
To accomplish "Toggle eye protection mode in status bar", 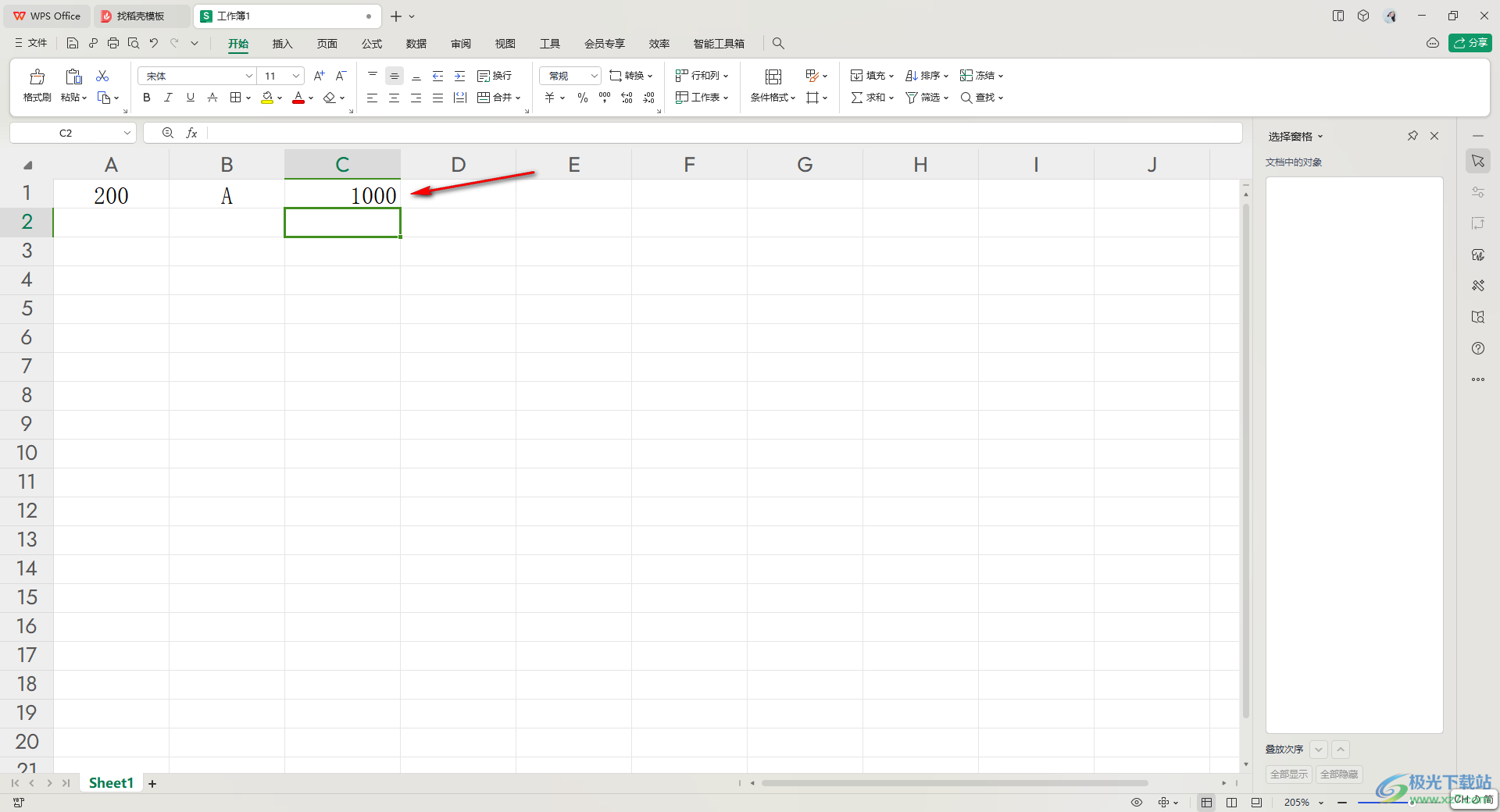I will point(1137,802).
